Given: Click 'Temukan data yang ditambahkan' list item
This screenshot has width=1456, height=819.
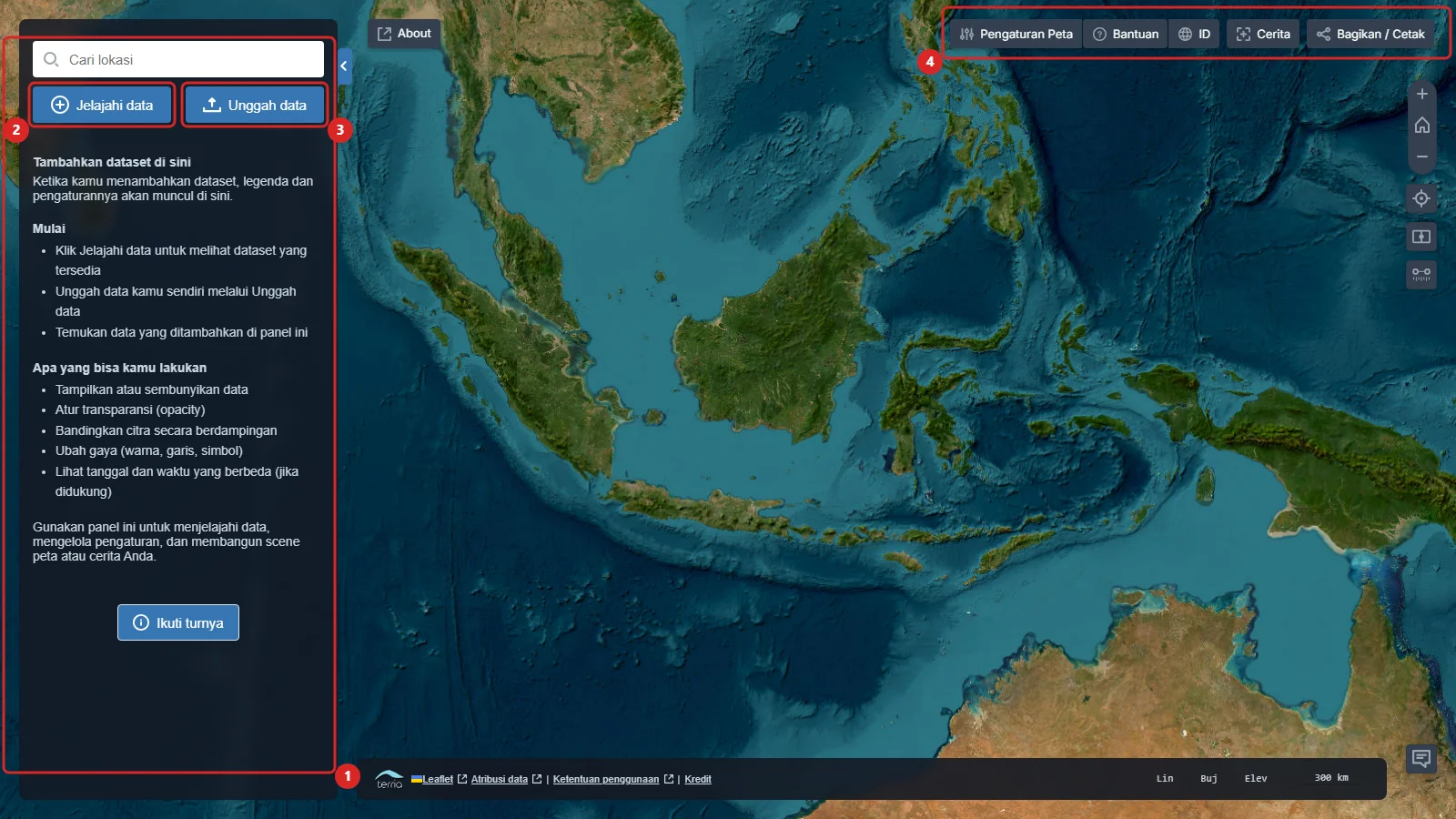Looking at the screenshot, I should tap(182, 332).
